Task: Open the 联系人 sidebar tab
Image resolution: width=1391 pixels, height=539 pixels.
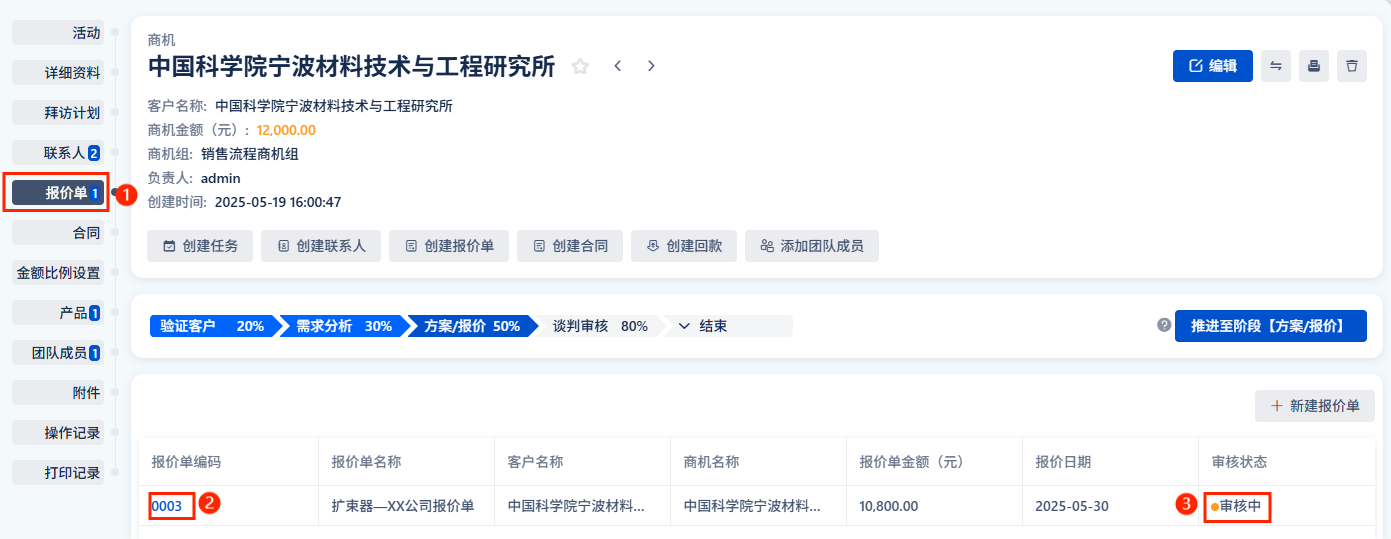Action: pyautogui.click(x=58, y=152)
